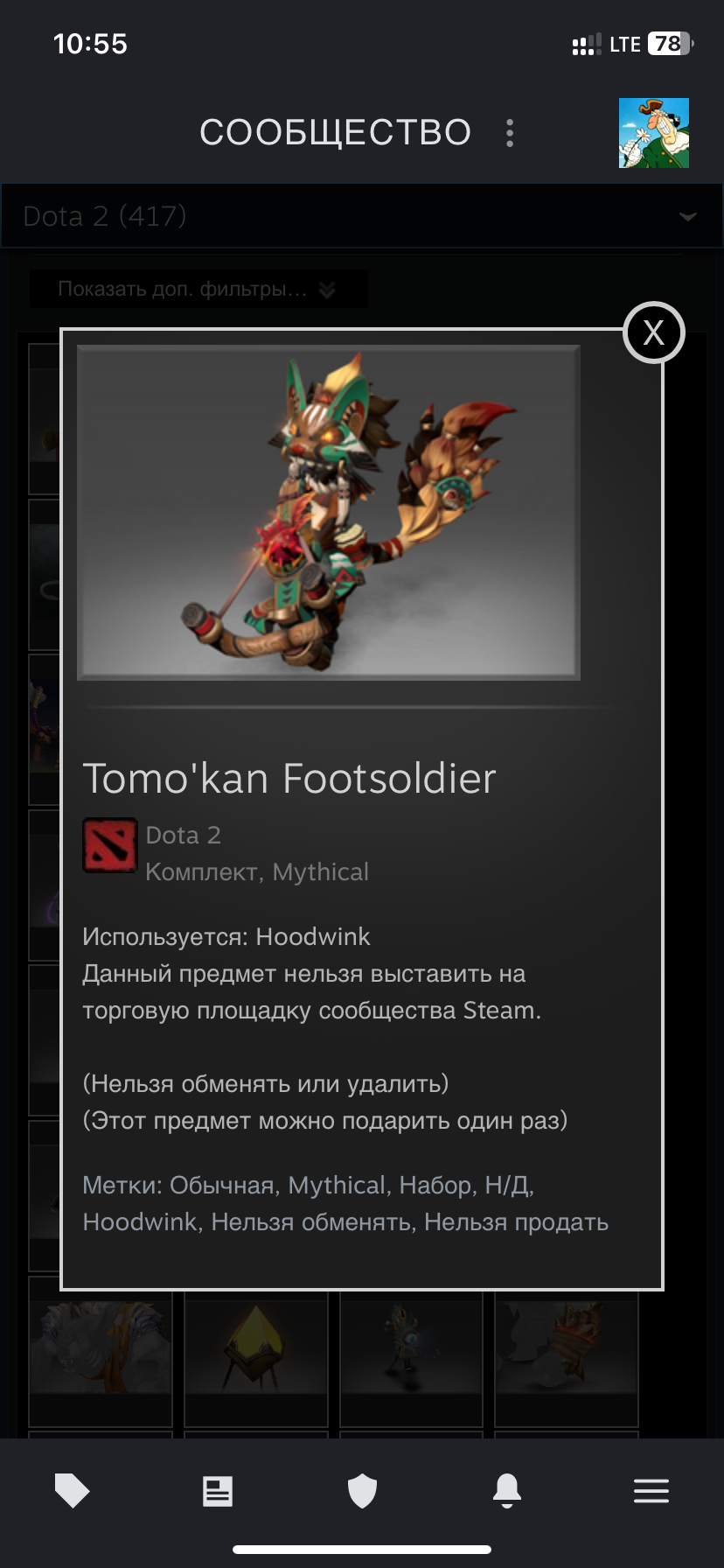Image resolution: width=724 pixels, height=1568 pixels.
Task: Open the hamburger menu in bottom bar
Action: 651,1491
